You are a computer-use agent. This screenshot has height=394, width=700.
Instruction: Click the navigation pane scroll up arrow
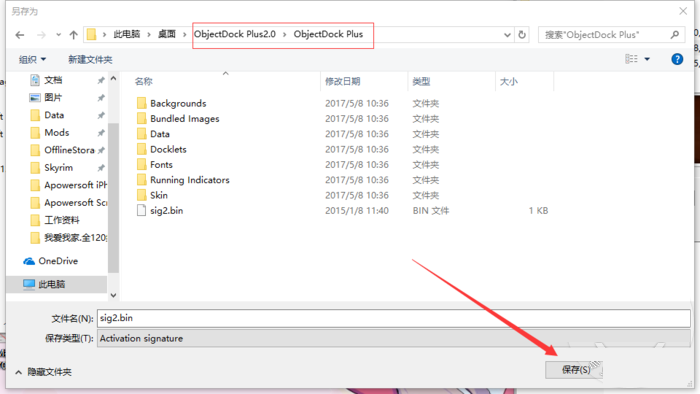[113, 79]
